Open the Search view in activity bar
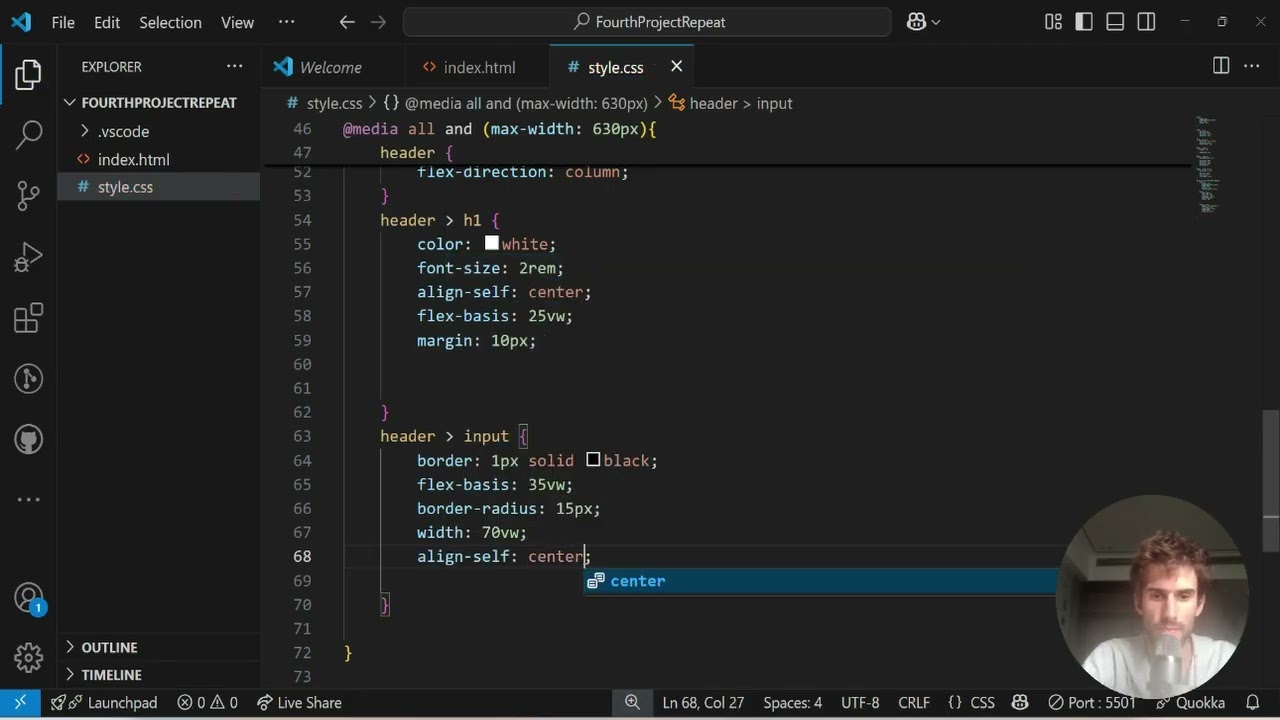This screenshot has width=1280, height=720. 29,134
